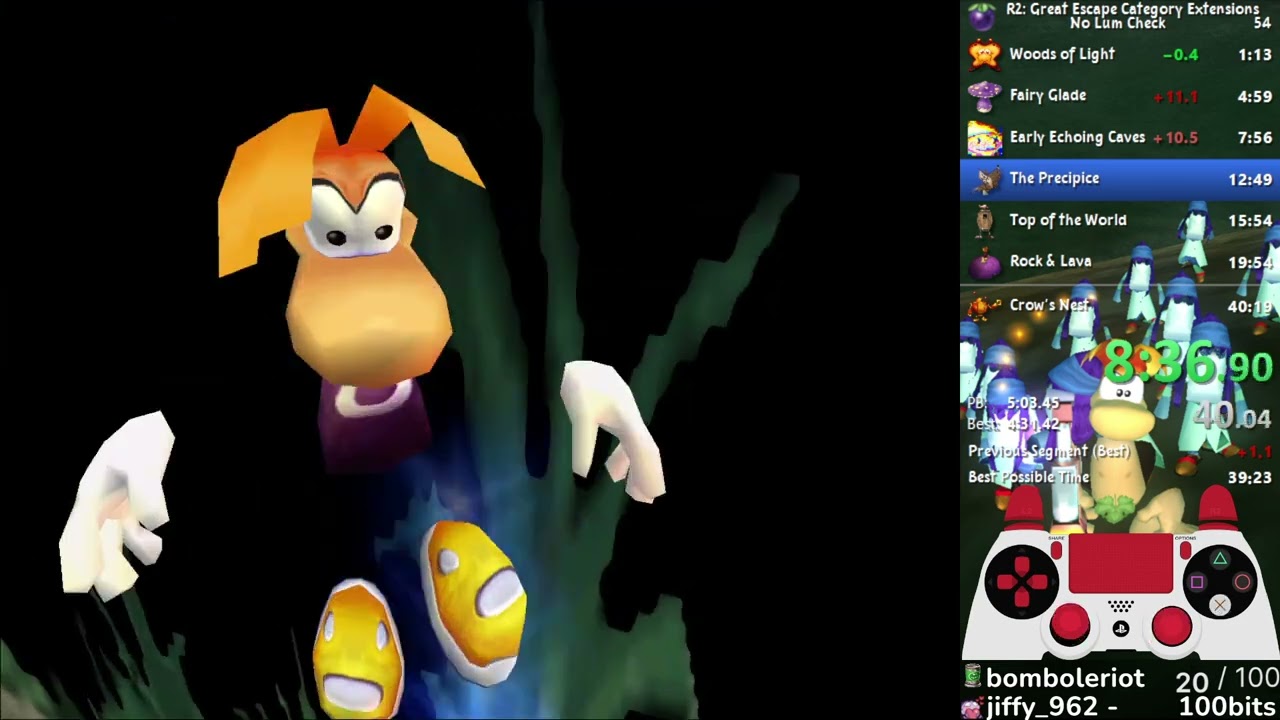Image resolution: width=1280 pixels, height=720 pixels.
Task: Click the '39:23' best possible time value
Action: [x=1250, y=478]
